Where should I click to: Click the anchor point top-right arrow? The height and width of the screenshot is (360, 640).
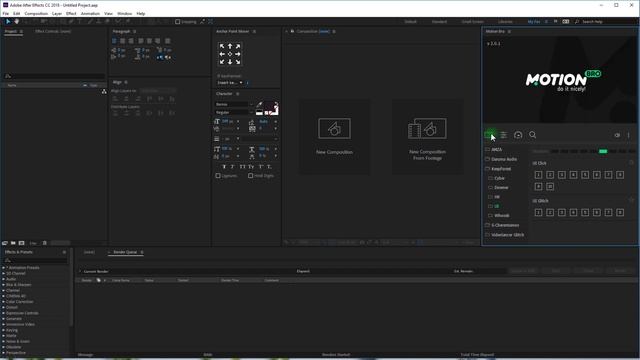pyautogui.click(x=238, y=46)
